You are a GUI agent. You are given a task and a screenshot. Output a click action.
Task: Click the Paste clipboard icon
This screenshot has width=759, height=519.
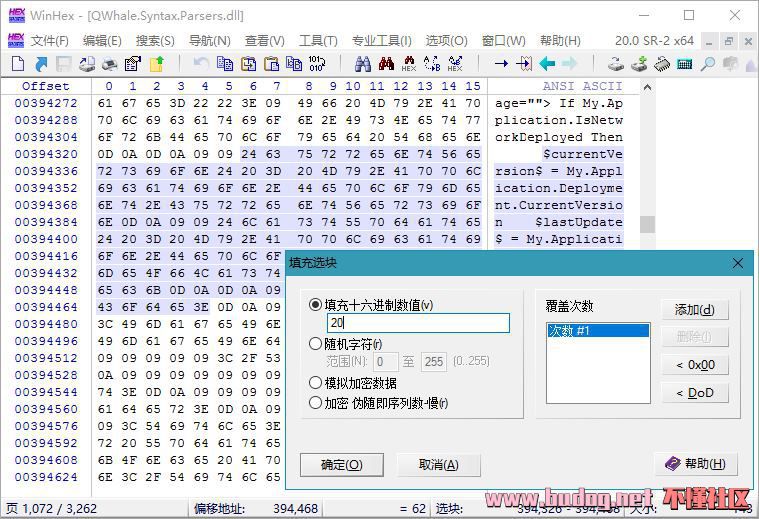pyautogui.click(x=272, y=63)
